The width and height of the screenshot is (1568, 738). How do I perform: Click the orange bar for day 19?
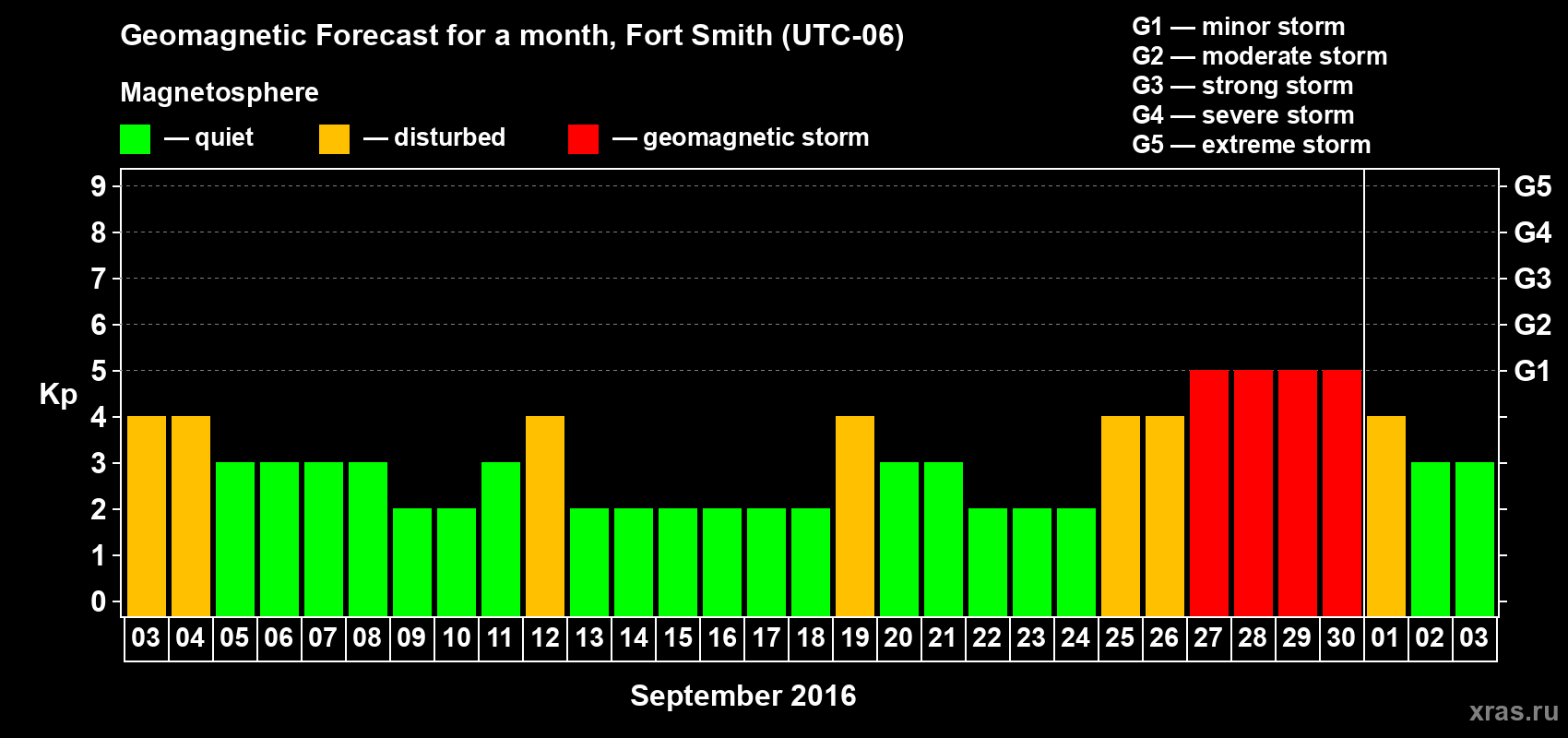[855, 517]
